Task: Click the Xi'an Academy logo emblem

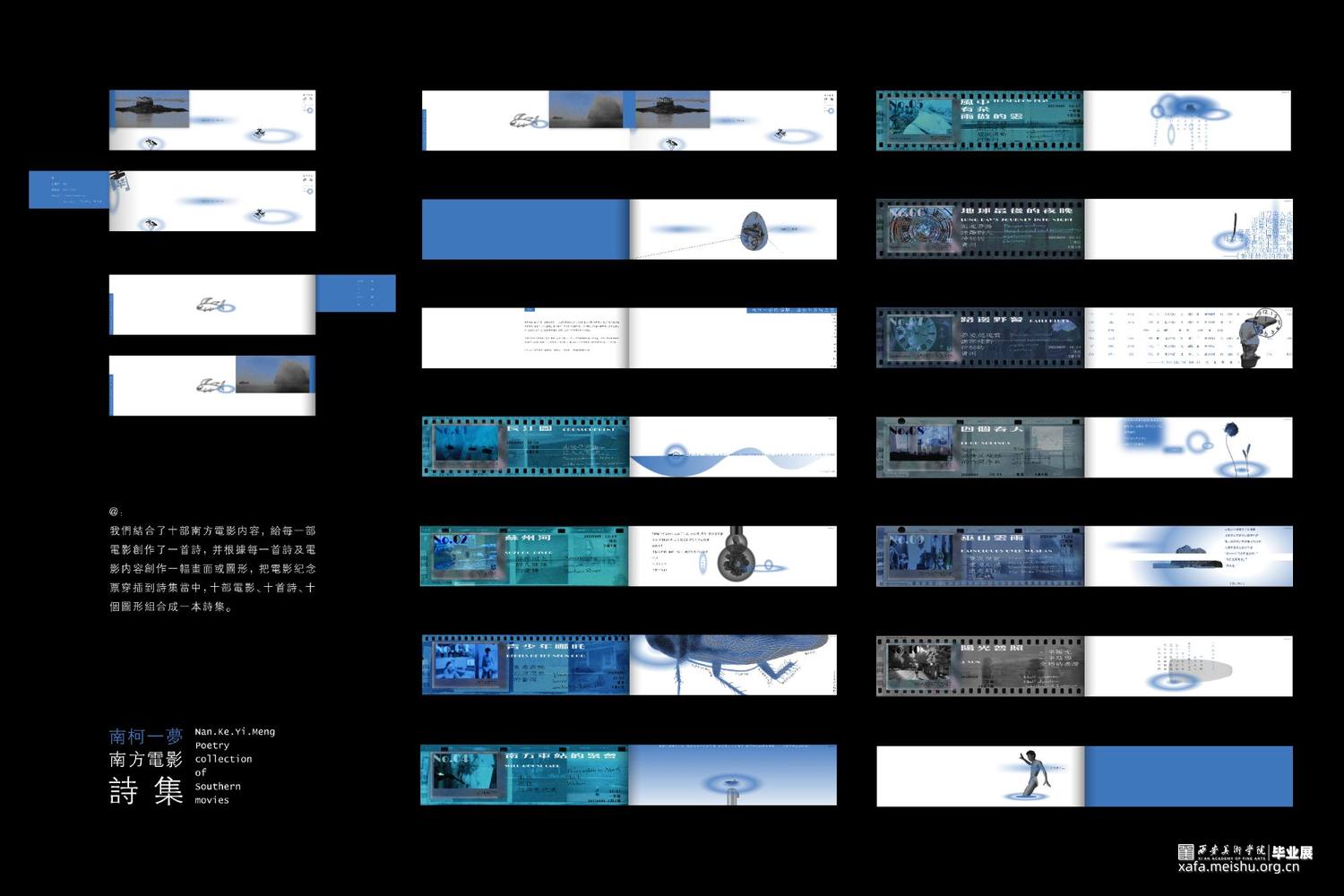Action: click(1185, 851)
